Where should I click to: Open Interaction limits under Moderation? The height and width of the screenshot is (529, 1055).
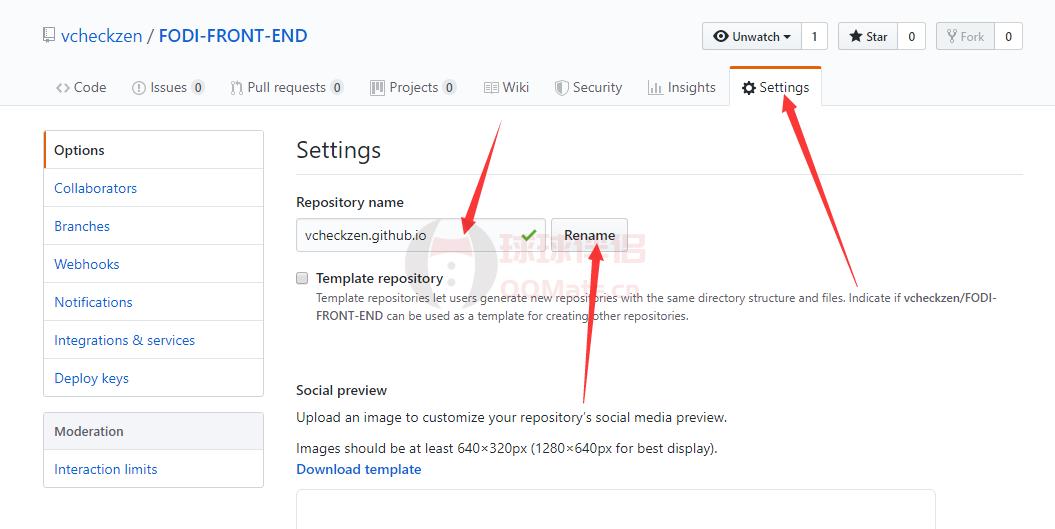(x=106, y=469)
